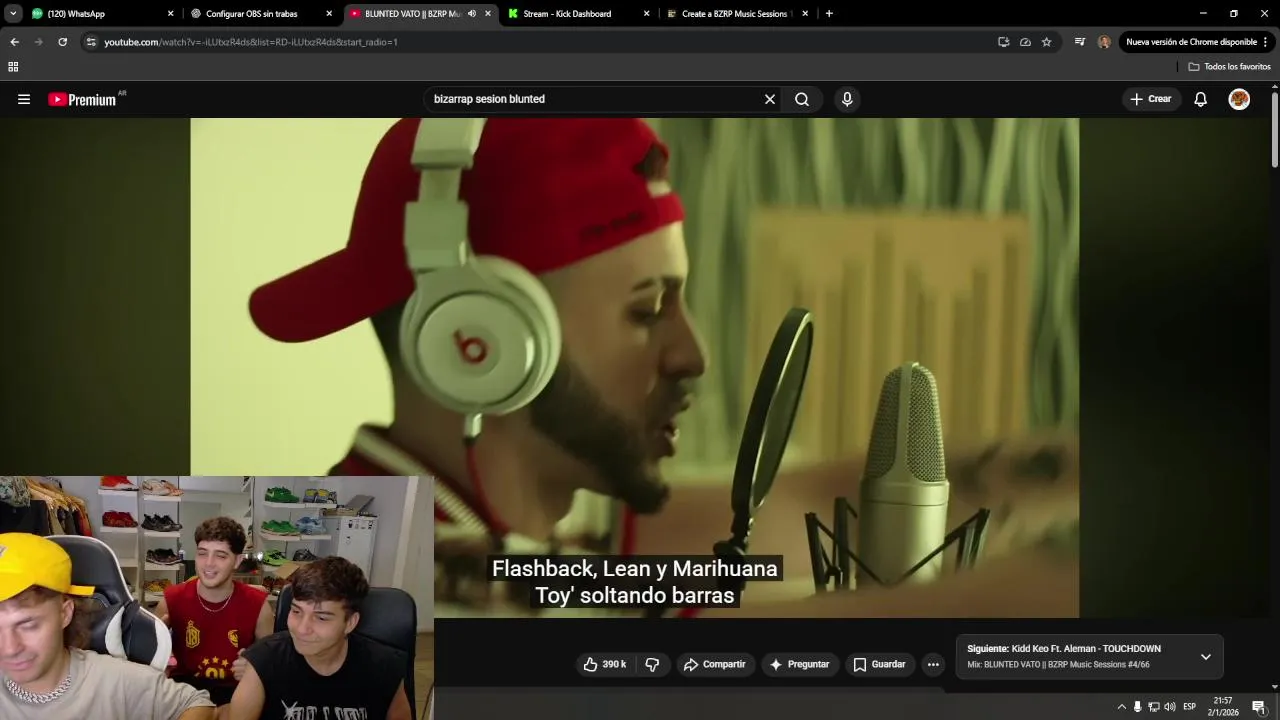Switch to Configurar OBS sin trabas tab
Image resolution: width=1280 pixels, height=720 pixels.
(260, 14)
